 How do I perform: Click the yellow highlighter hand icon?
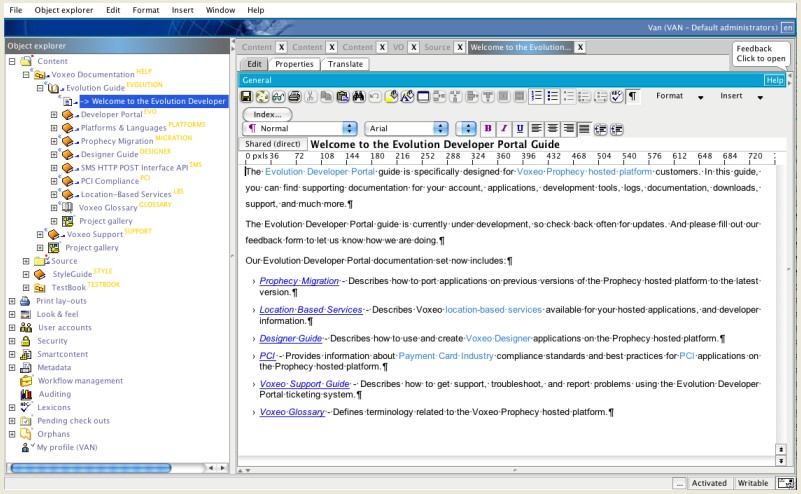click(x=391, y=97)
